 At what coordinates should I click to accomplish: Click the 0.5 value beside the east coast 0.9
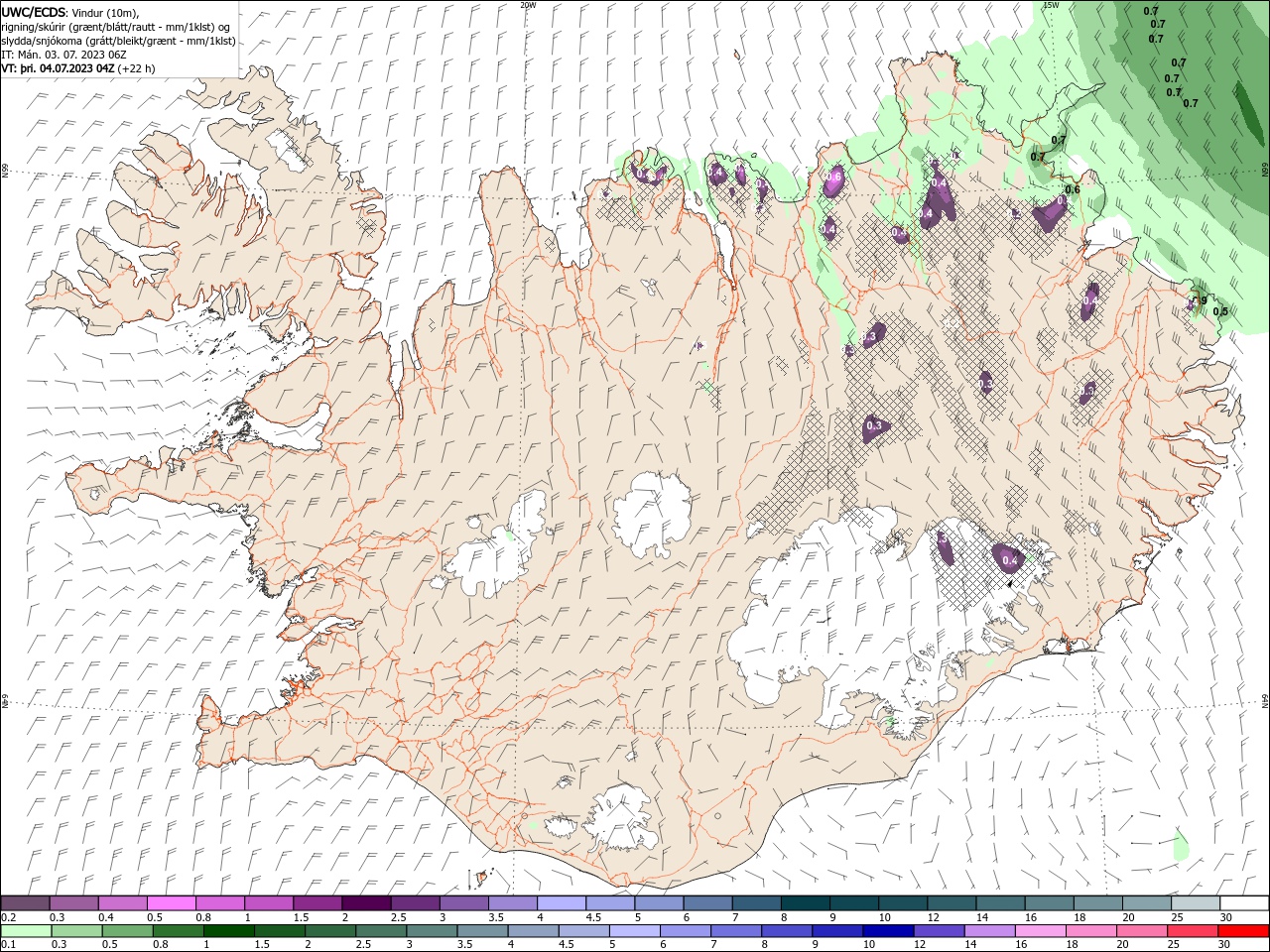(x=1220, y=311)
